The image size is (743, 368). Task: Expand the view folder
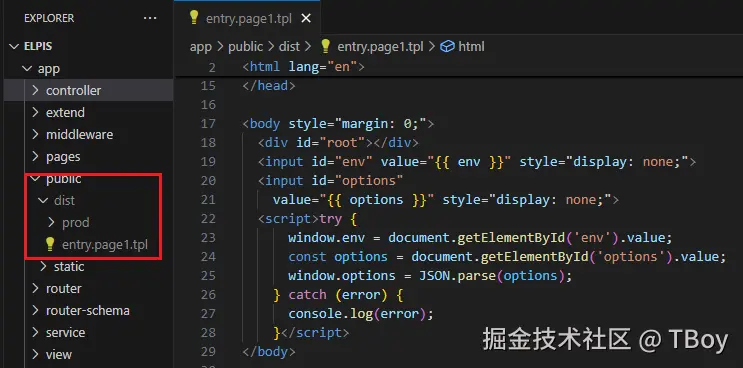click(35, 354)
